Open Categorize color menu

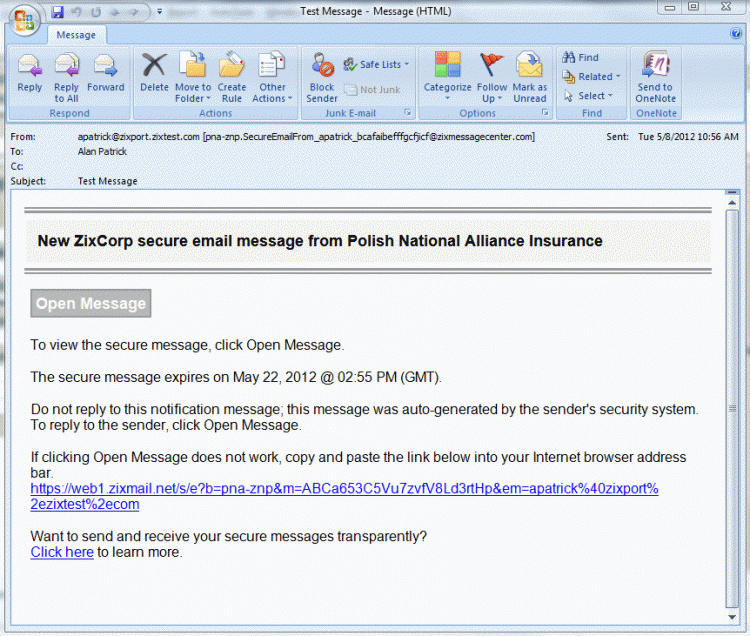coord(447,77)
